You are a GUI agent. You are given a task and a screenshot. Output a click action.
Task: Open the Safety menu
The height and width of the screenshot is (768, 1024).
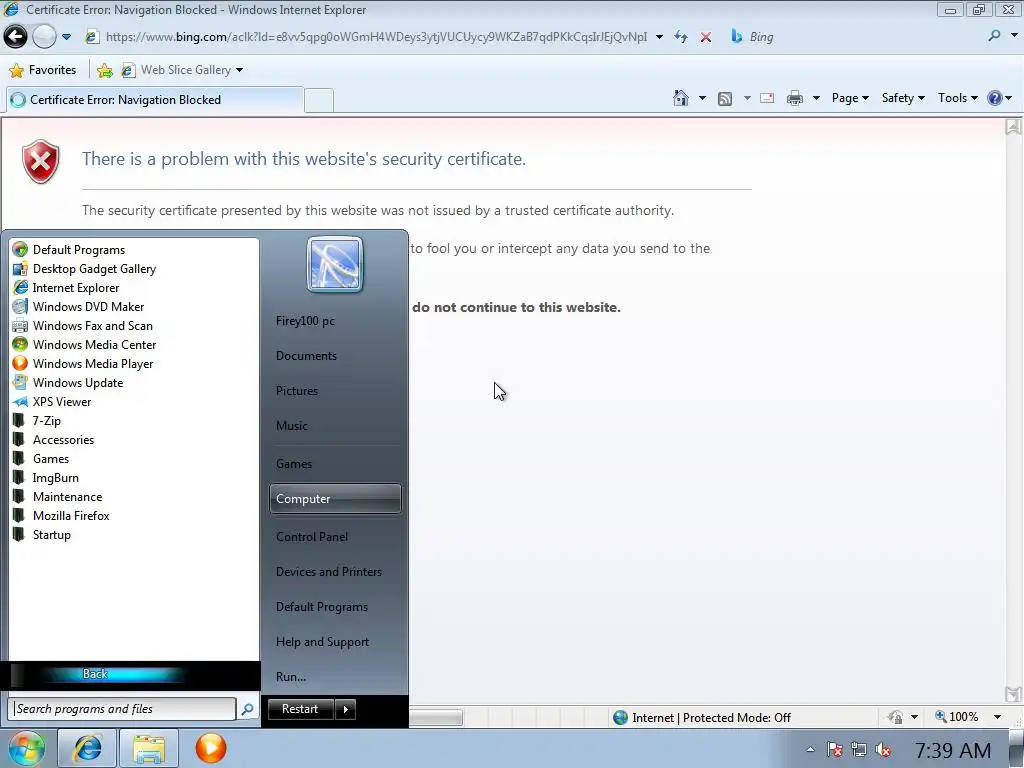903,98
